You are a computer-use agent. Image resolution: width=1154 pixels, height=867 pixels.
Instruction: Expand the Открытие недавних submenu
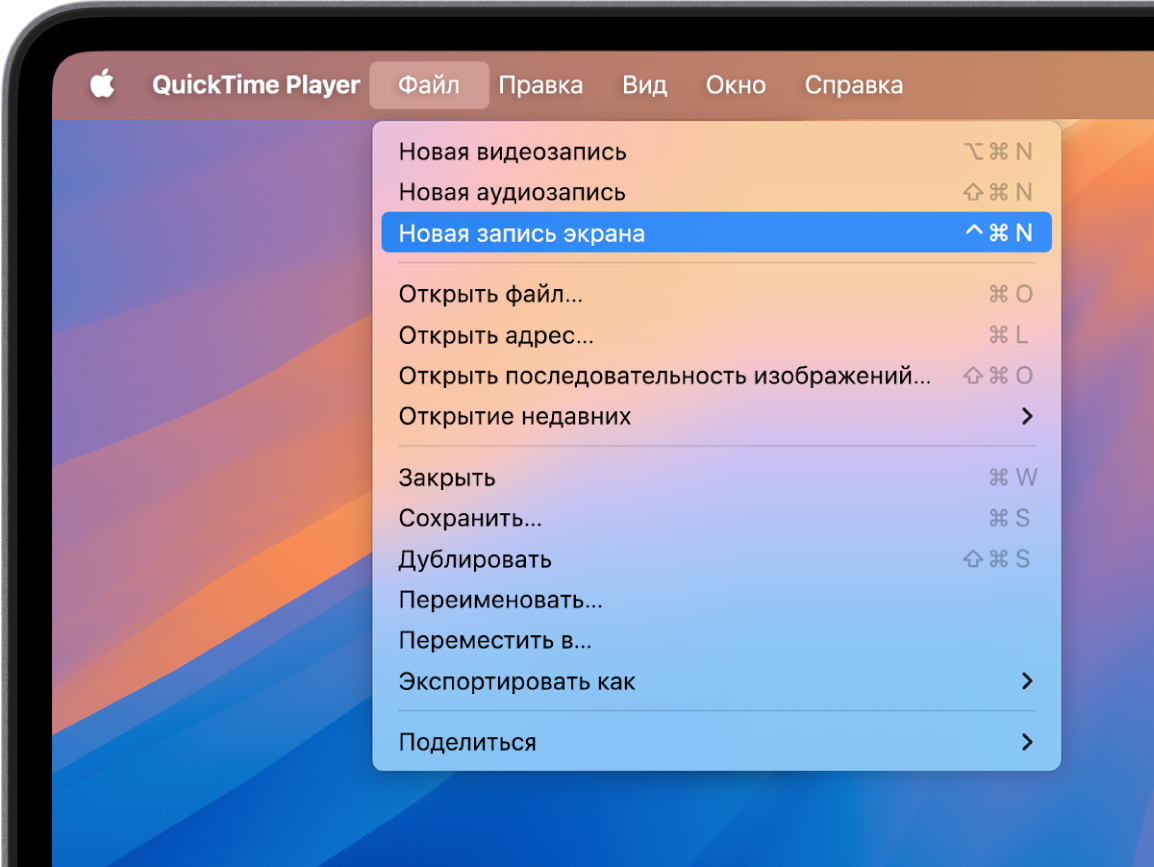[717, 417]
